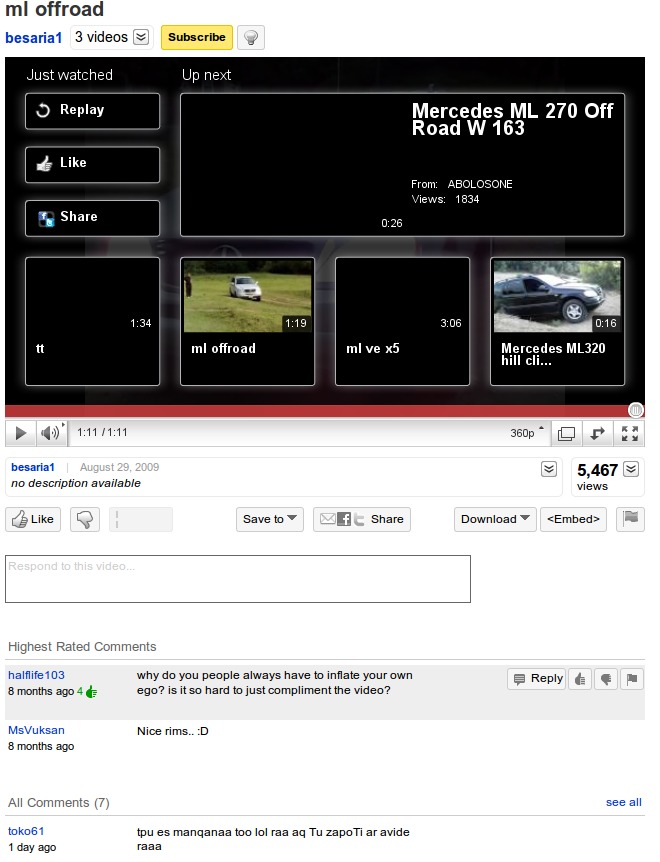Flag the video using flag icon
The height and width of the screenshot is (862, 660).
click(x=630, y=520)
